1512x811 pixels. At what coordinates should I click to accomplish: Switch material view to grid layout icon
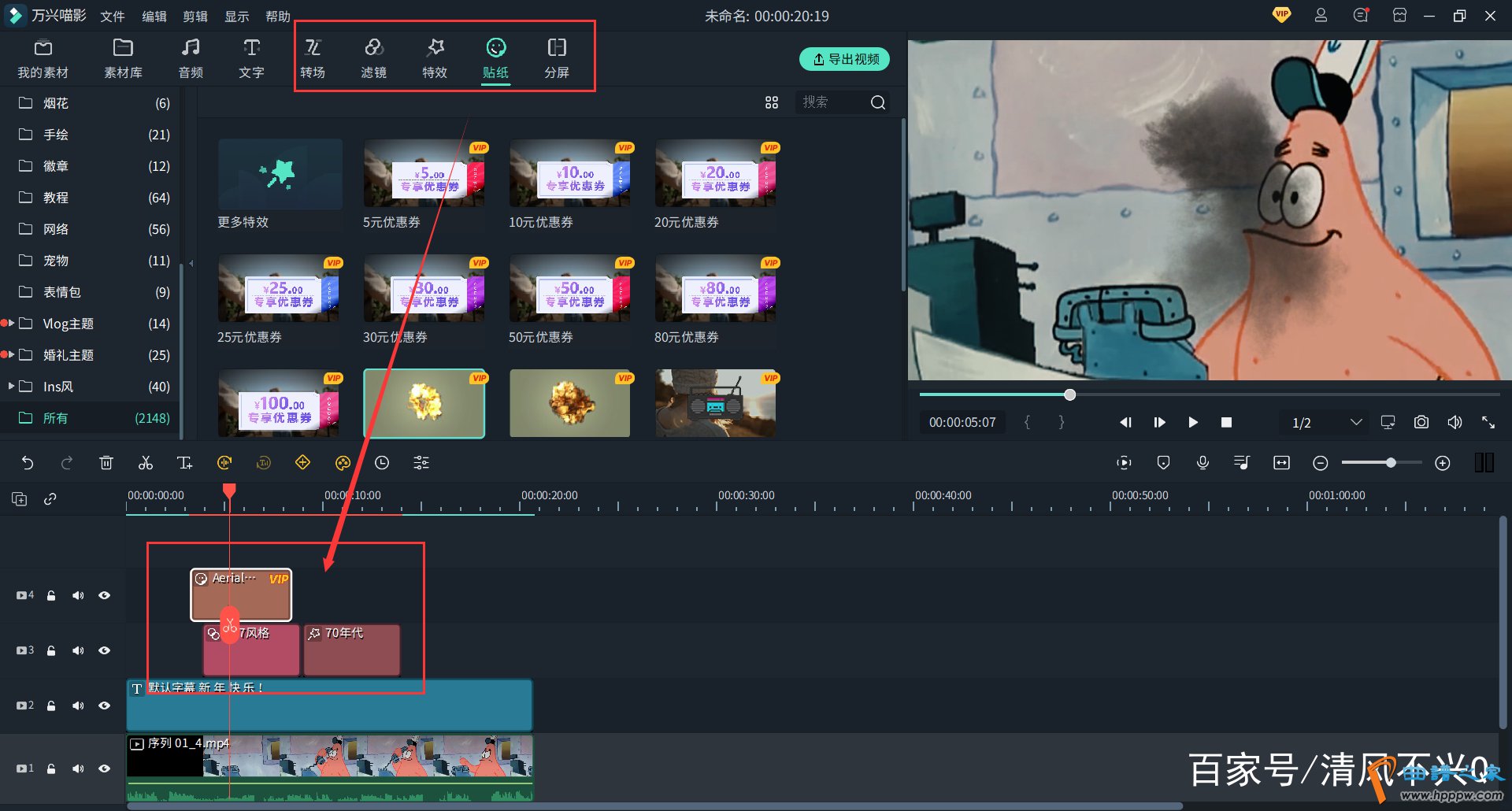pyautogui.click(x=772, y=102)
